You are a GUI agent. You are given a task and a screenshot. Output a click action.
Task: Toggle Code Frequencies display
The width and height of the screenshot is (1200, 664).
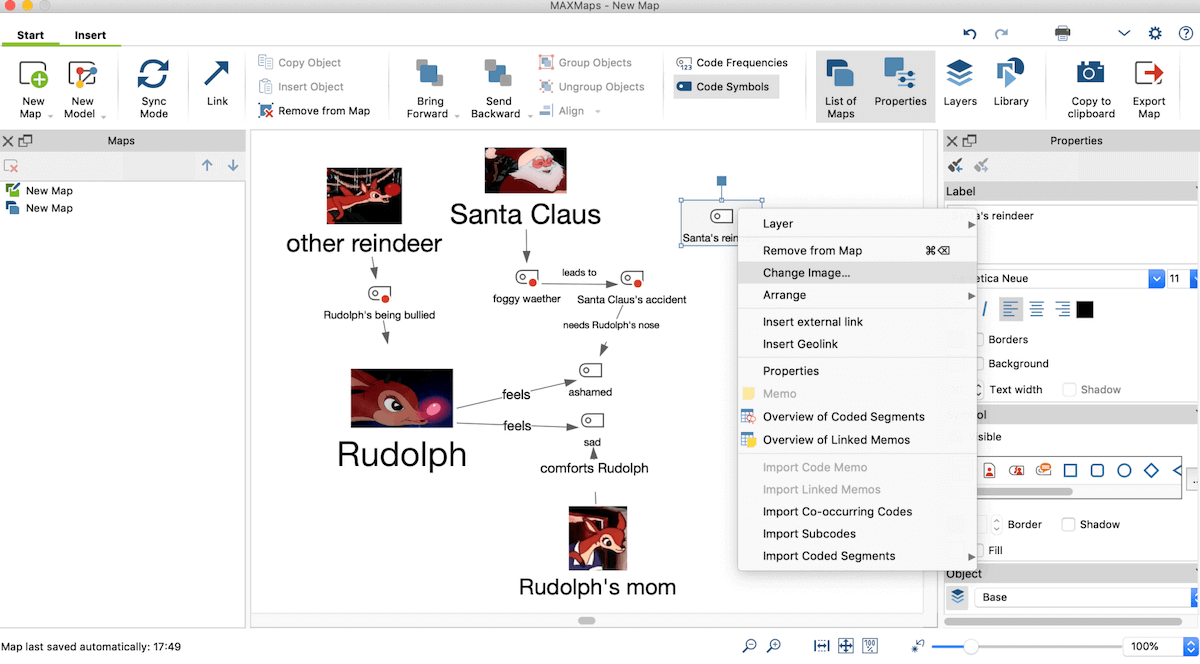[x=733, y=63]
